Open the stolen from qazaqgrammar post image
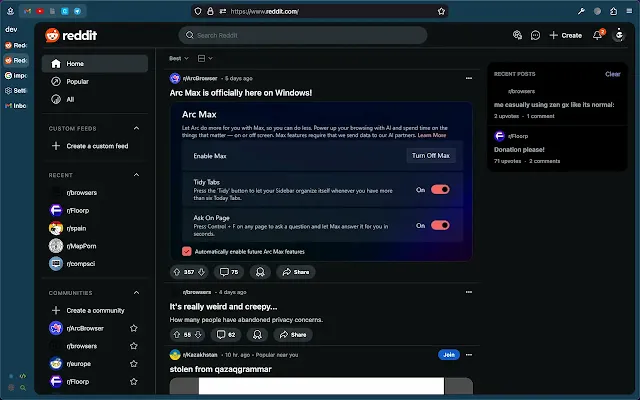 tap(321, 386)
